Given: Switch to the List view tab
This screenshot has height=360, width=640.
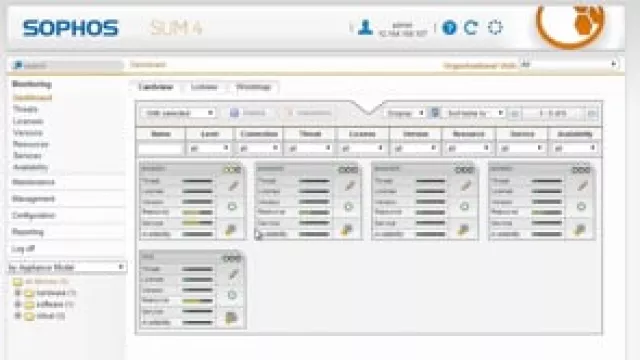Looking at the screenshot, I should [x=204, y=87].
